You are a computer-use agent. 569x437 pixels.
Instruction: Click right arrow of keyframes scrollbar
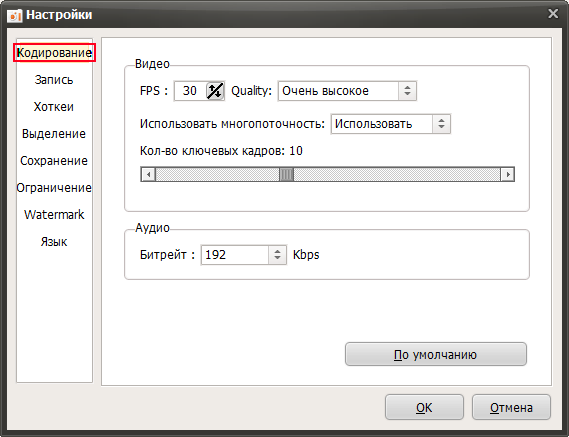(x=507, y=175)
